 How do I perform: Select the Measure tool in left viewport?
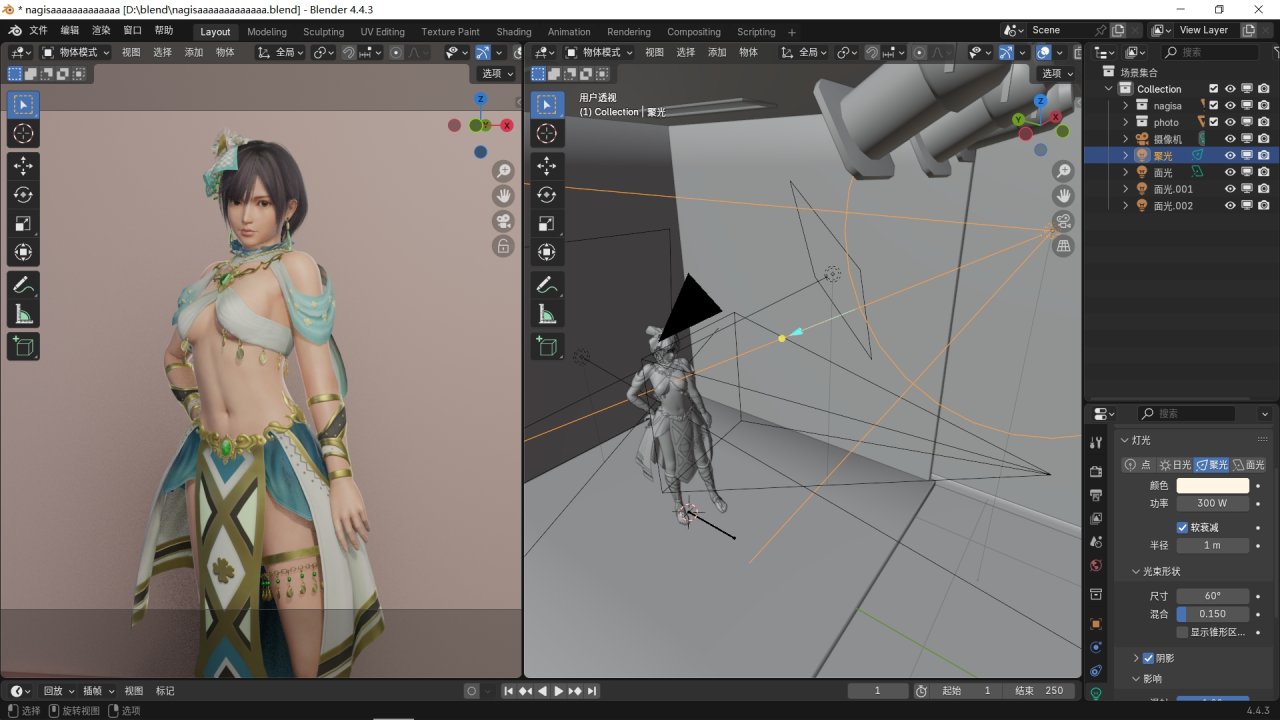(24, 315)
